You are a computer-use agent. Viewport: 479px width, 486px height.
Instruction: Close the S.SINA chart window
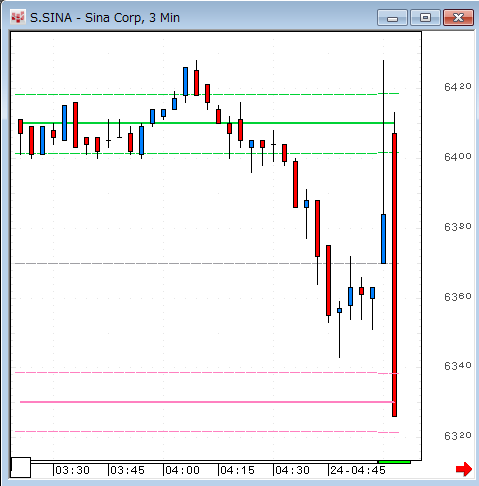point(458,18)
